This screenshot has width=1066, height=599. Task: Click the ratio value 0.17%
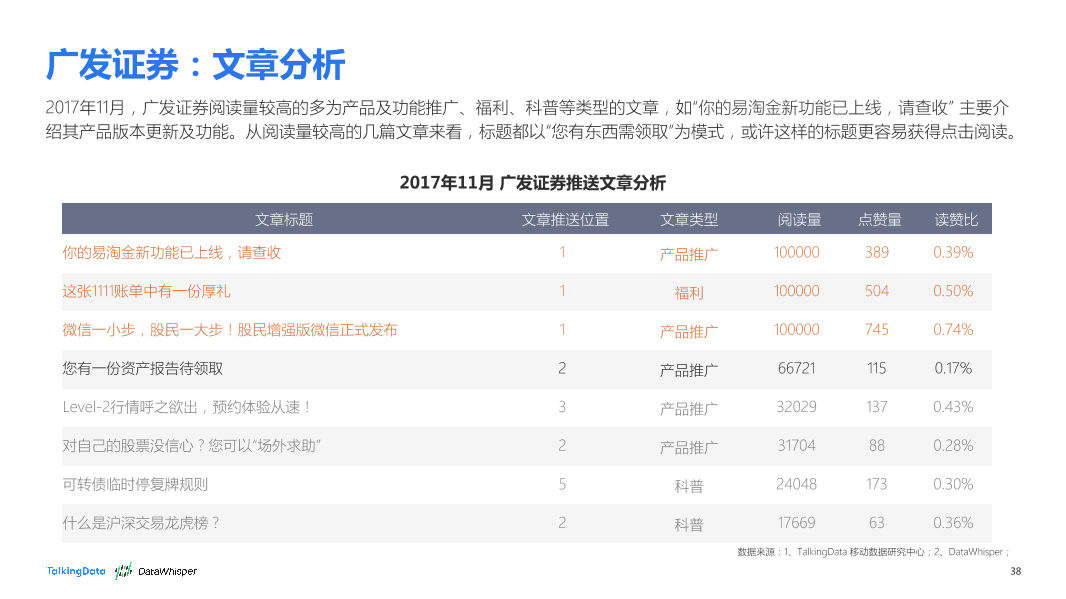(x=953, y=369)
